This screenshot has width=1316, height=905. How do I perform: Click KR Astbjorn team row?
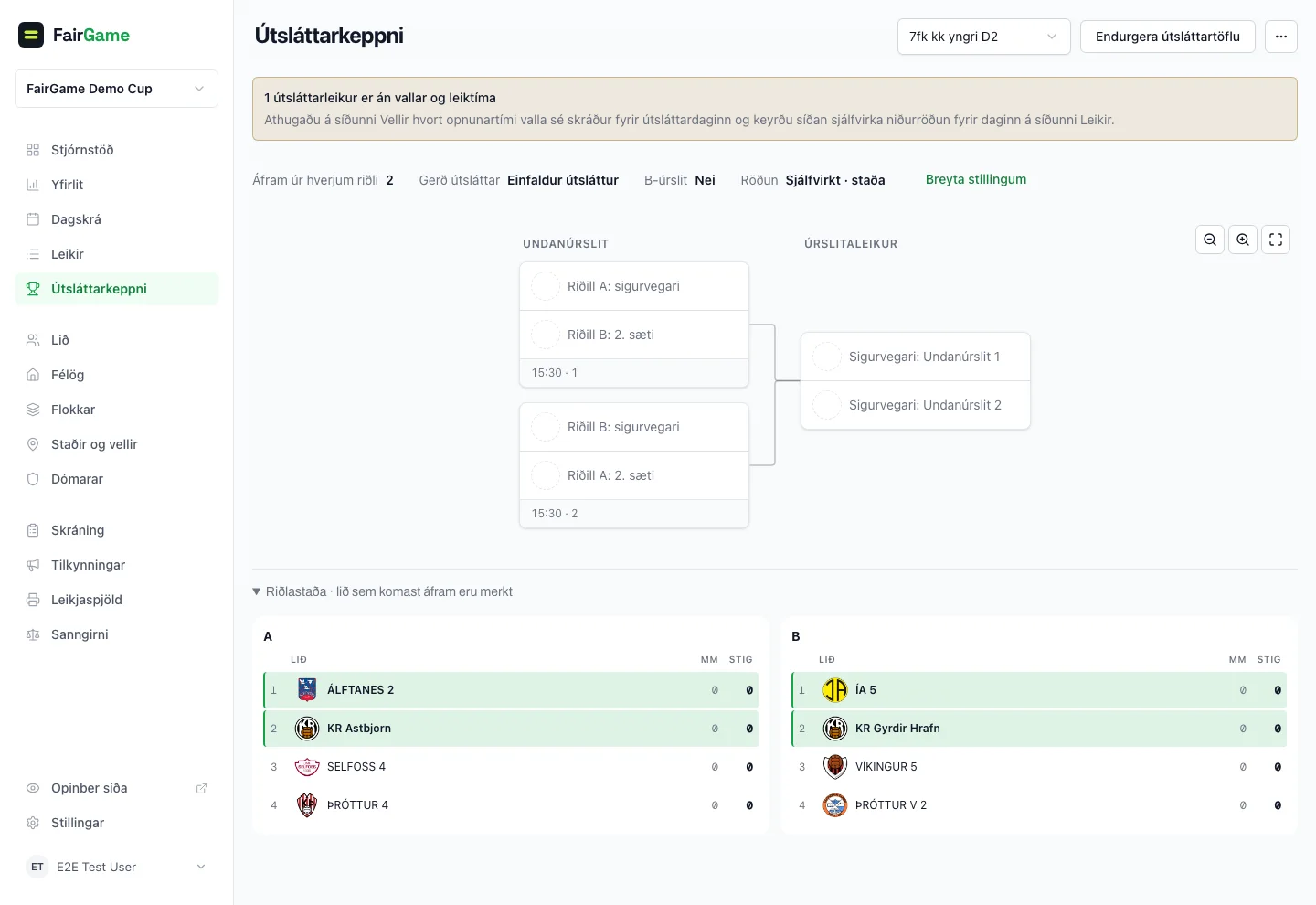(x=511, y=729)
